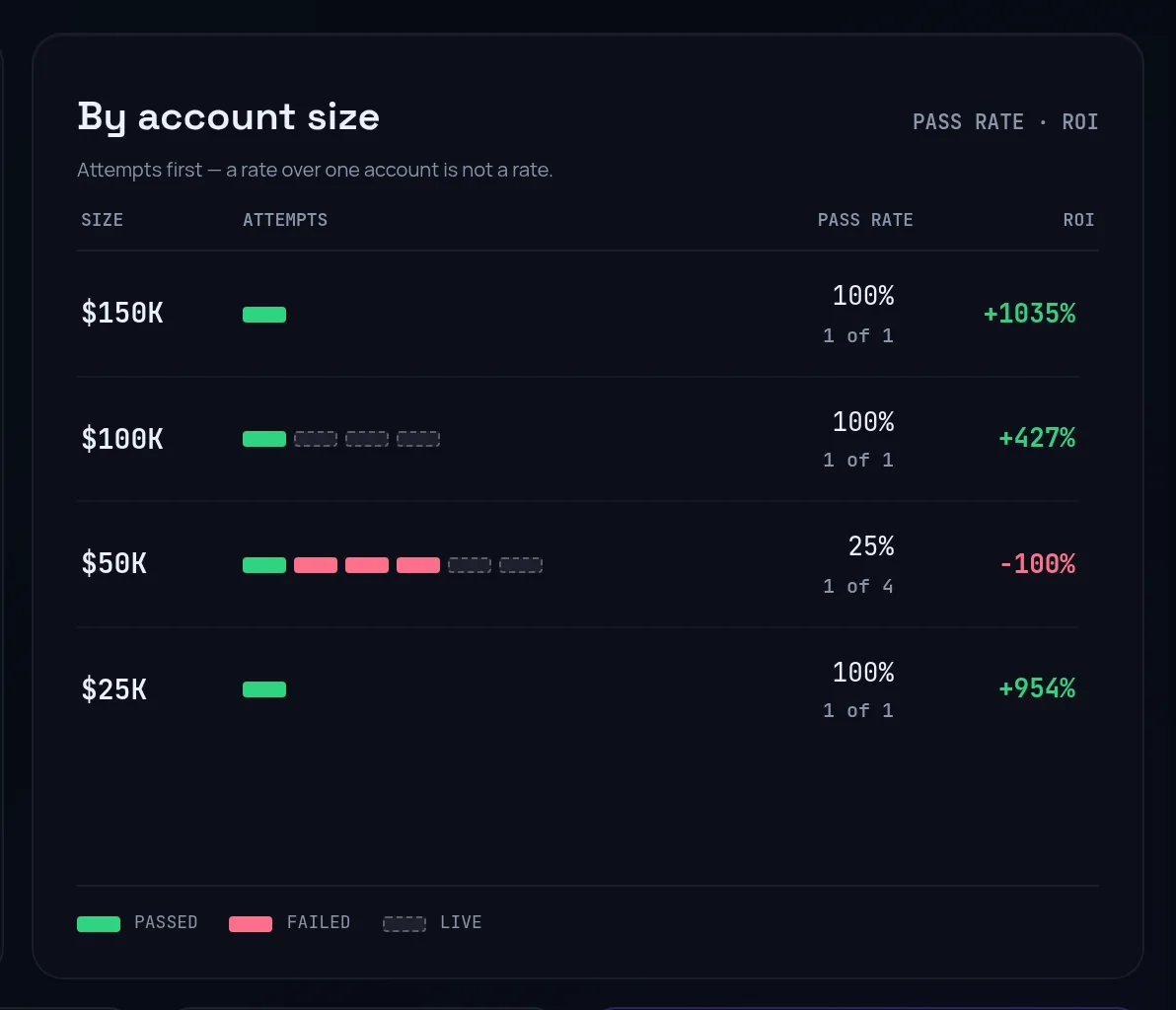Click the +954% ROI value
The image size is (1176, 1010).
(x=1037, y=688)
